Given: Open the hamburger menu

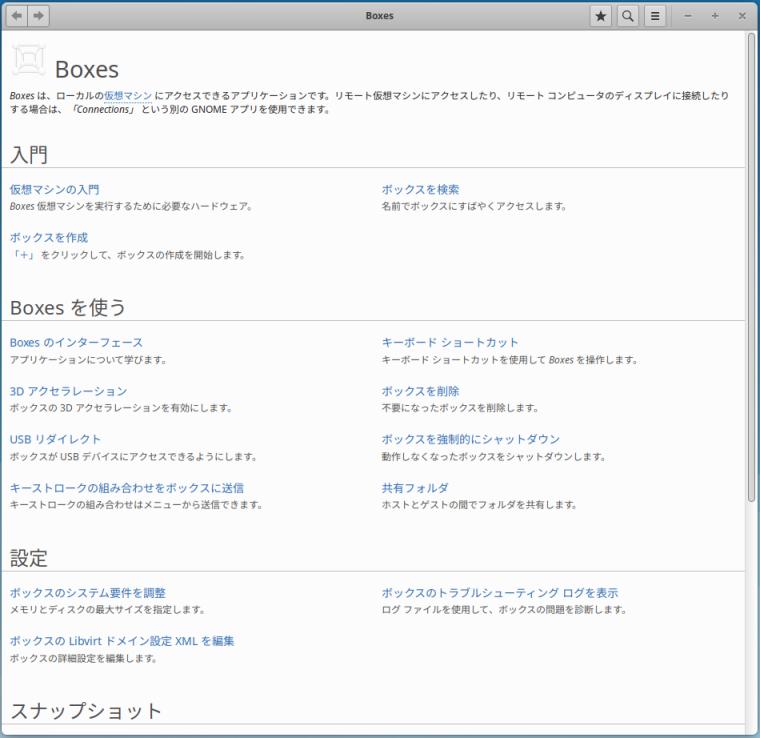Looking at the screenshot, I should point(655,16).
